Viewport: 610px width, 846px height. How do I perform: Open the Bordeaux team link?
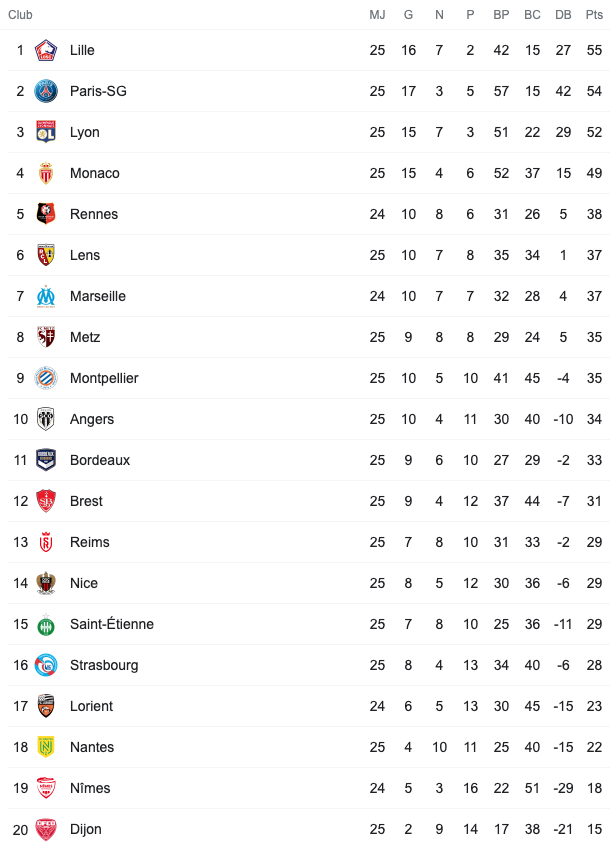100,460
